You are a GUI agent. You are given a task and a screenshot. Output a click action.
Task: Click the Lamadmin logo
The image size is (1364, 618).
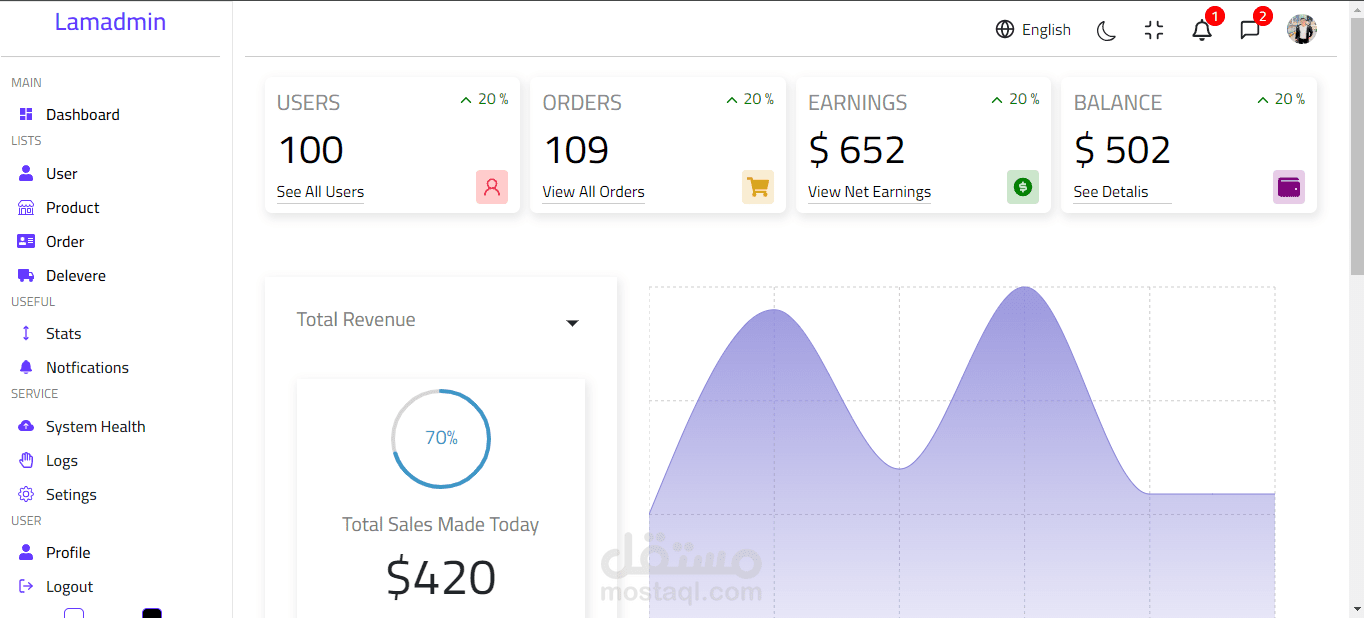pos(110,22)
